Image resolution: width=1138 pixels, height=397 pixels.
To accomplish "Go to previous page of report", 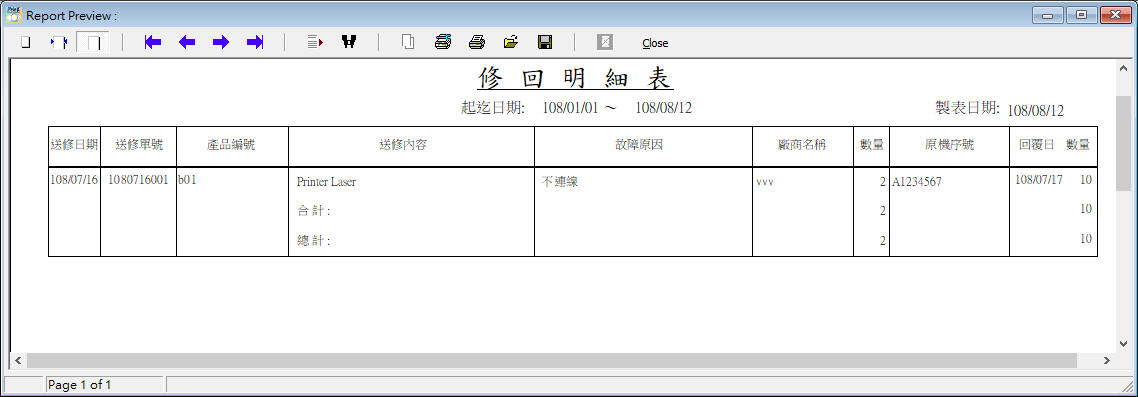I will coord(187,43).
